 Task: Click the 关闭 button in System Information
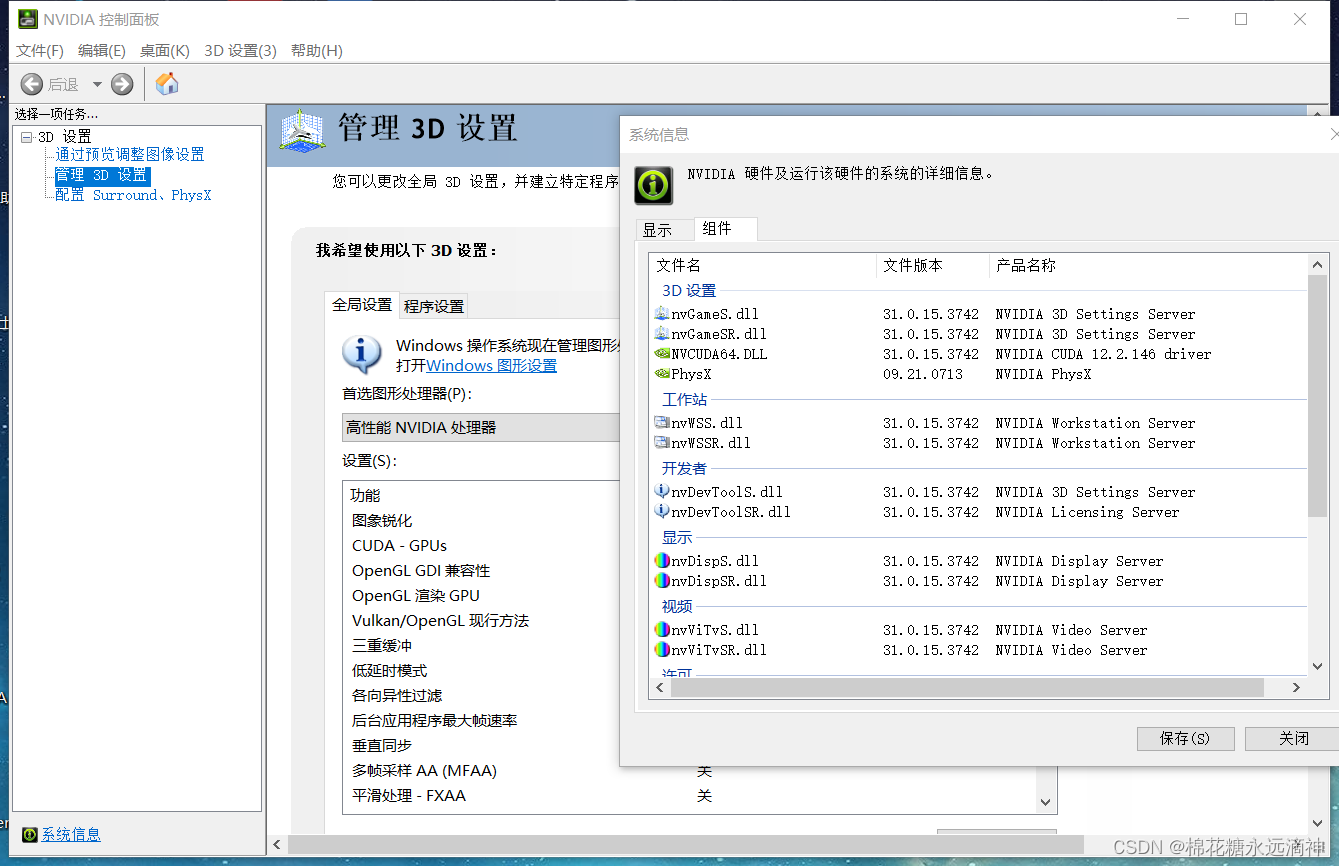click(1294, 738)
